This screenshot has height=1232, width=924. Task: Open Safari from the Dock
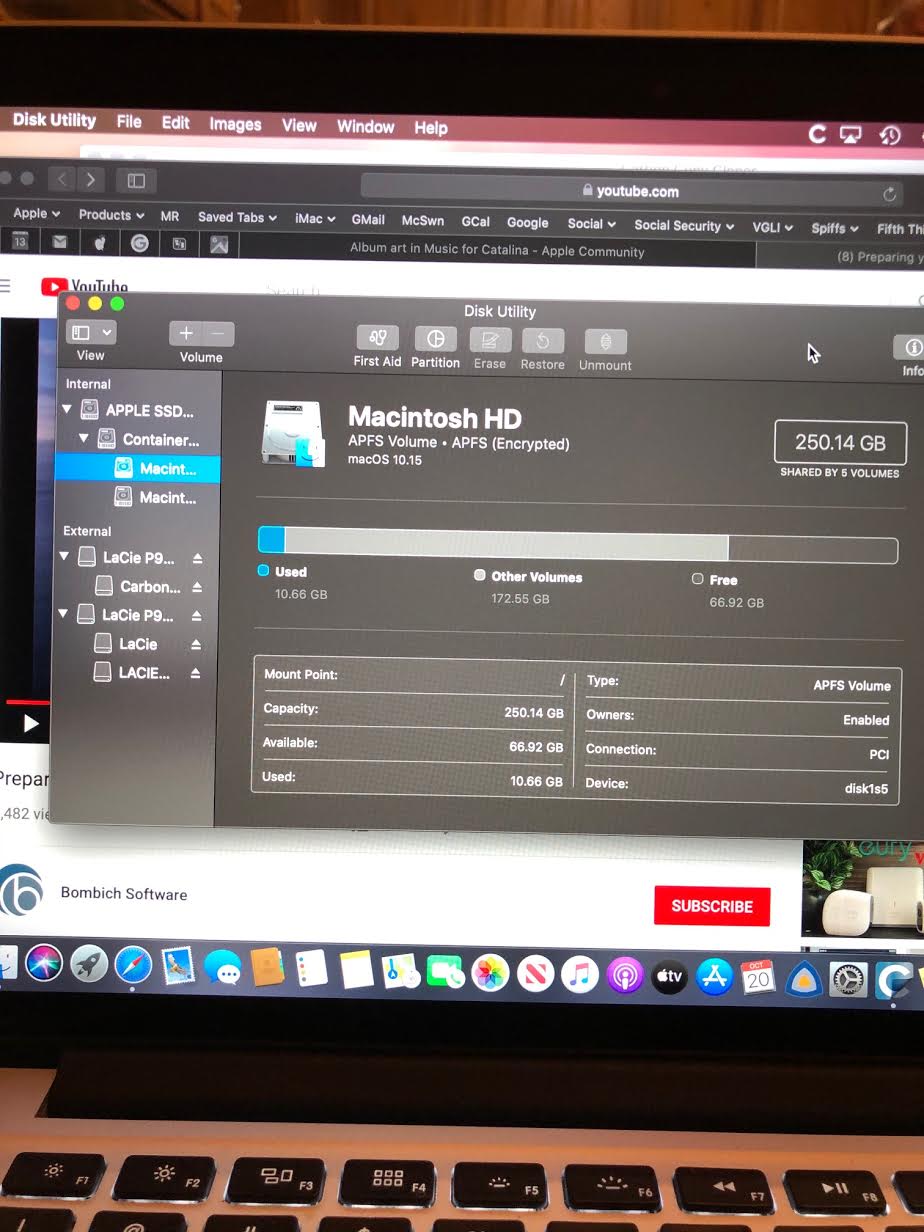134,964
